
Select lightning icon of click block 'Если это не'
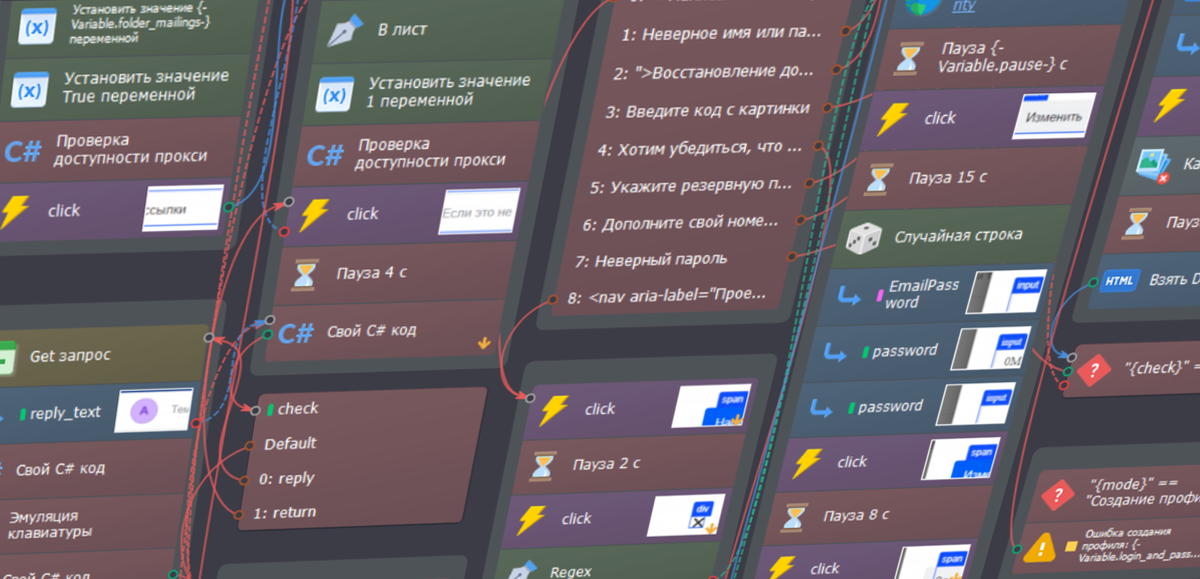point(313,213)
